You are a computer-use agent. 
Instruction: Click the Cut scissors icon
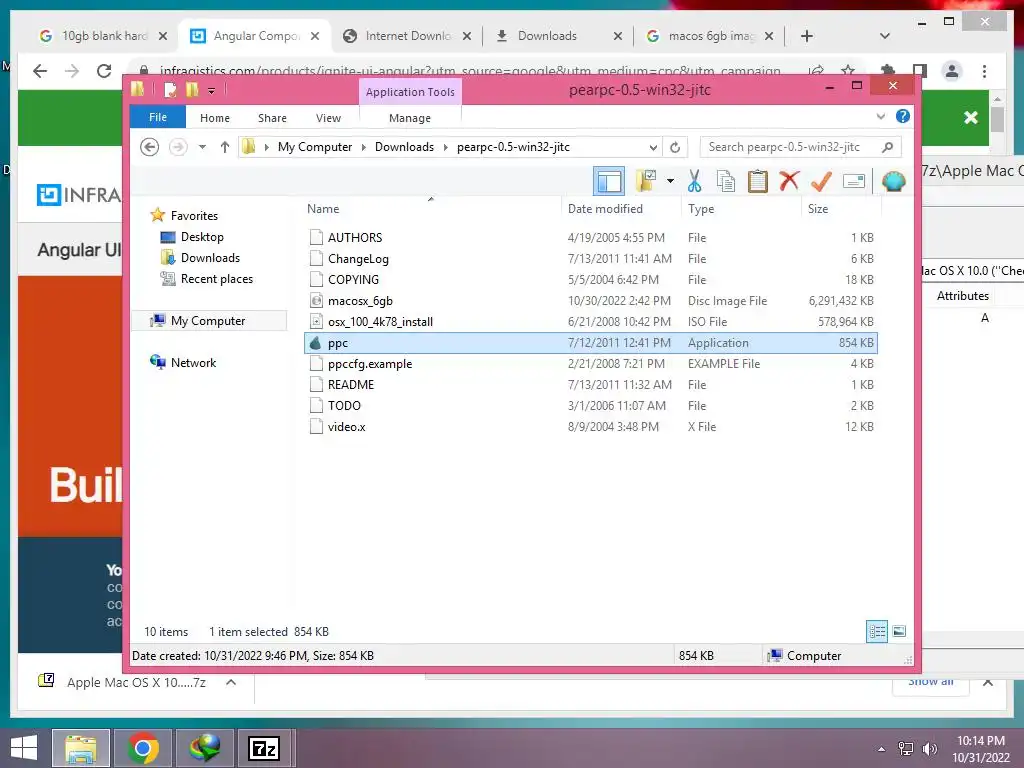click(694, 181)
